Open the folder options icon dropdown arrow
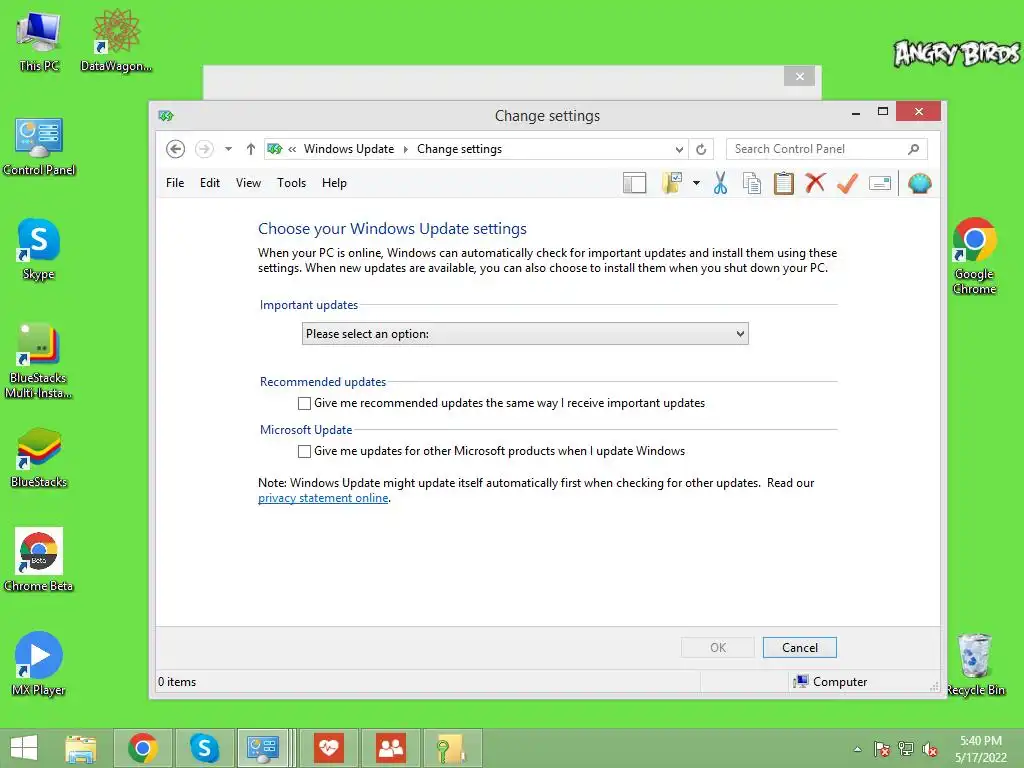This screenshot has width=1024, height=768. click(x=696, y=184)
